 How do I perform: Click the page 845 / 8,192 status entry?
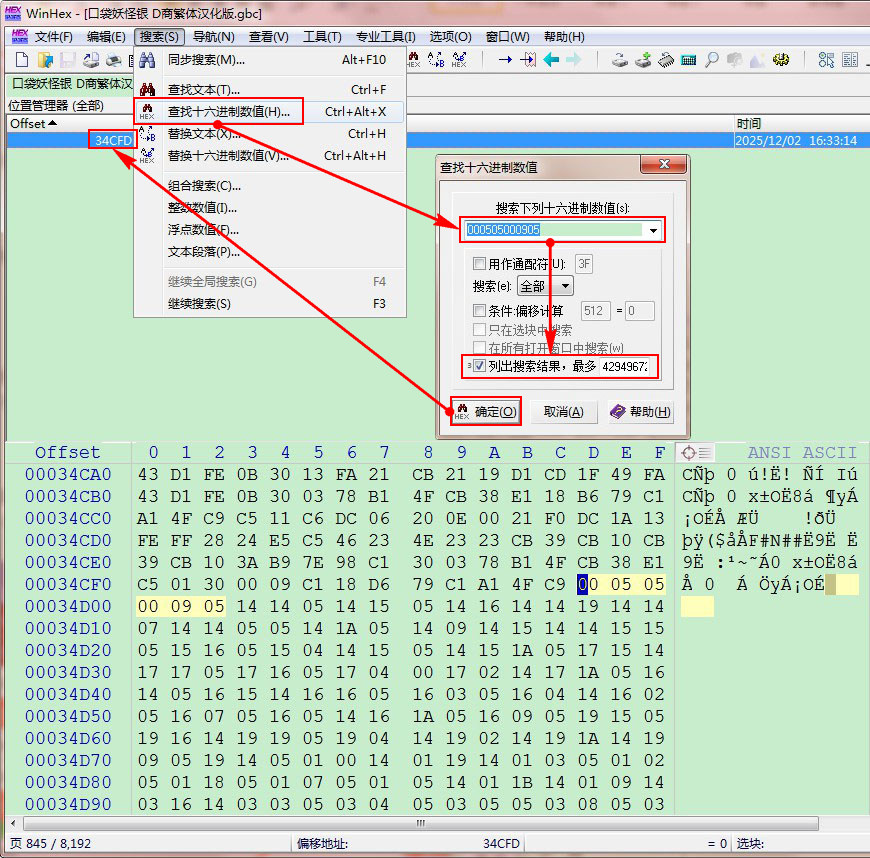point(50,843)
